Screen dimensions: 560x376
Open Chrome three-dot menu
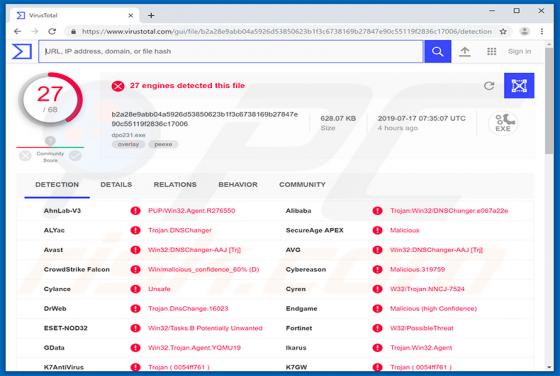tap(542, 31)
